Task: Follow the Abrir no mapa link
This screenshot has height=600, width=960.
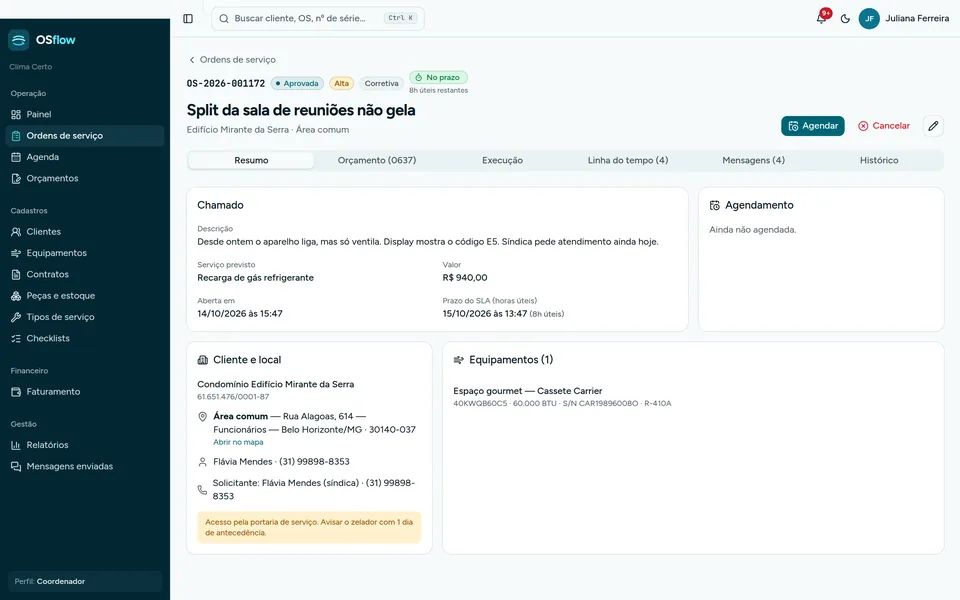Action: pyautogui.click(x=238, y=442)
